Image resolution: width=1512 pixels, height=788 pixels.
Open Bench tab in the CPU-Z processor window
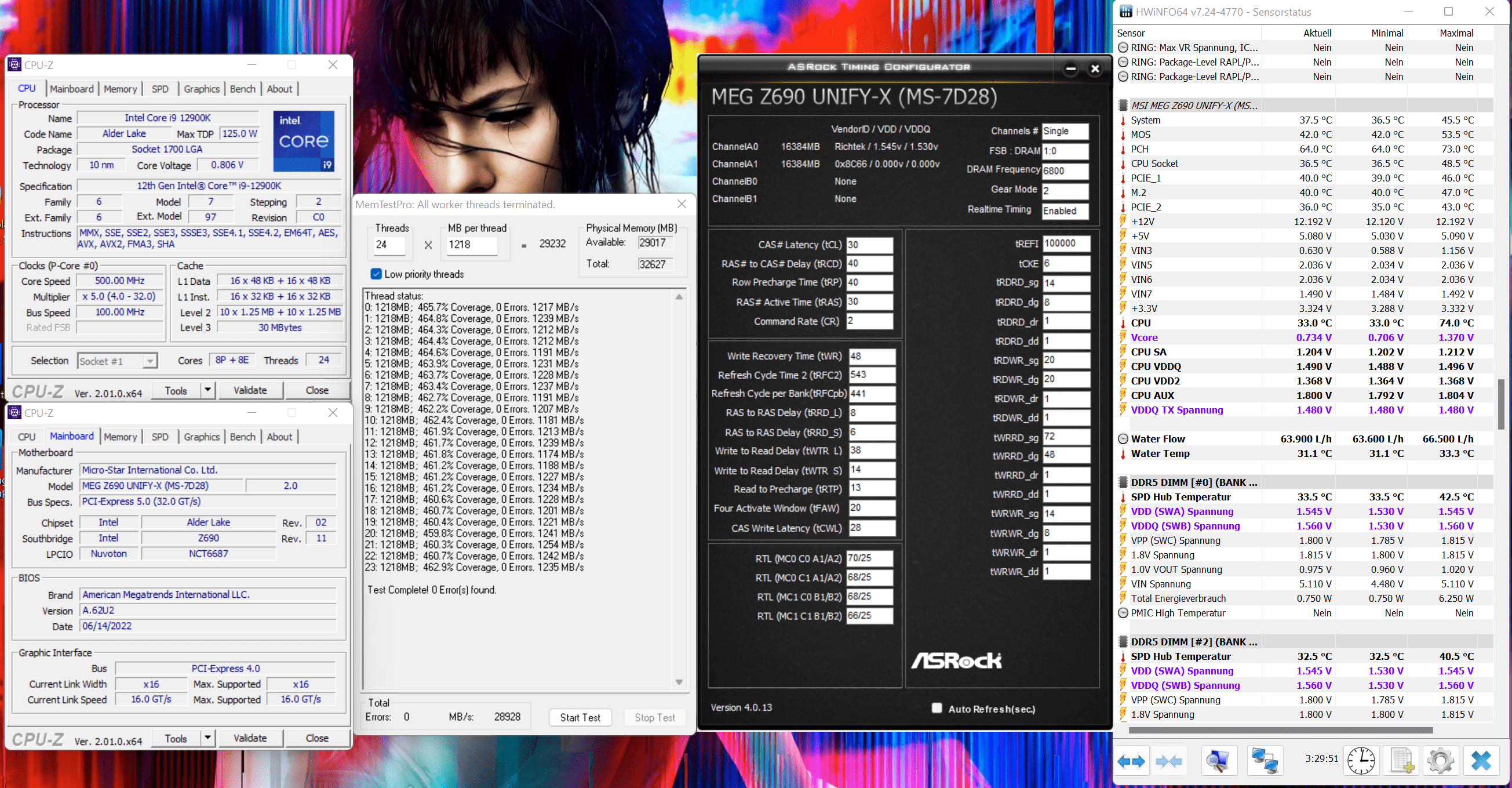(x=242, y=89)
